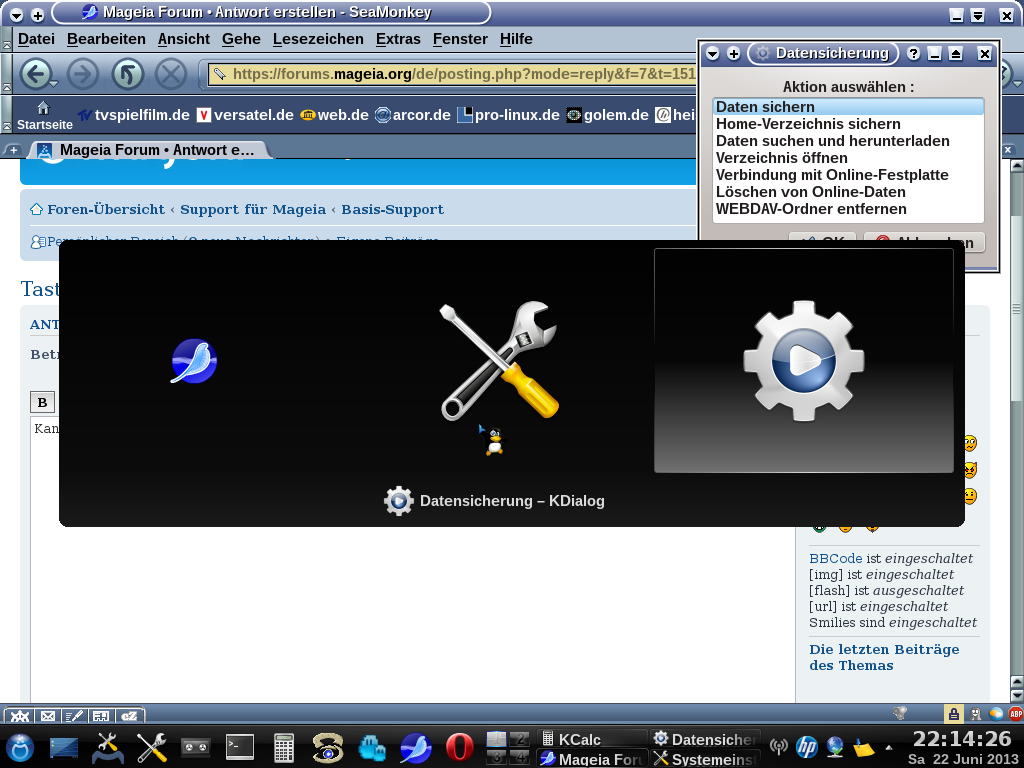
Task: Open SeaMonkey Browser from the component bar
Action: 19,716
